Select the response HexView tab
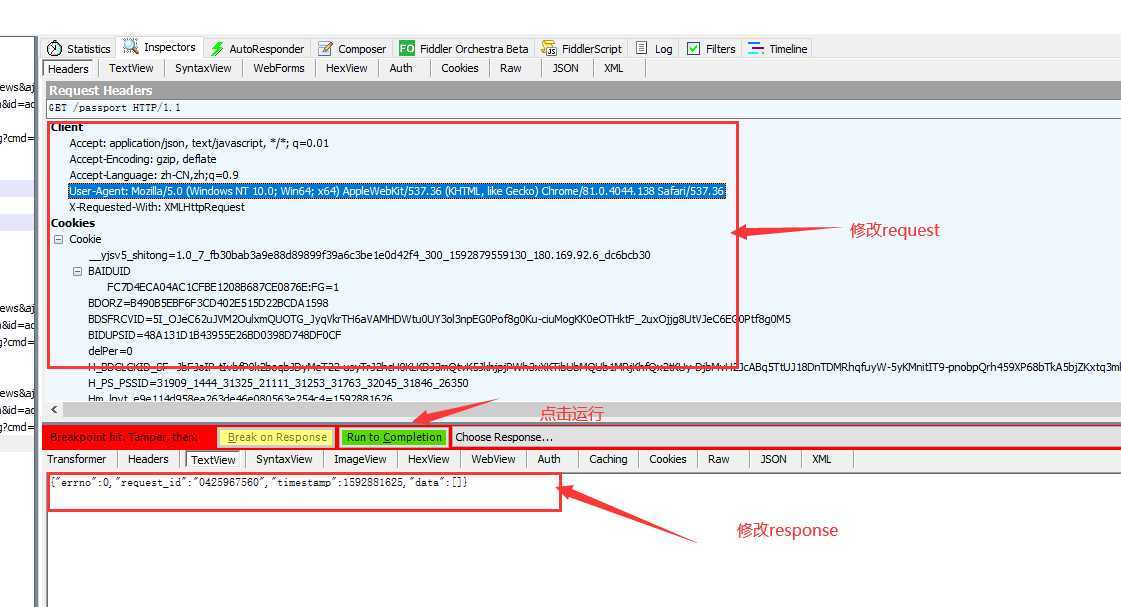The image size is (1121, 607). 428,459
